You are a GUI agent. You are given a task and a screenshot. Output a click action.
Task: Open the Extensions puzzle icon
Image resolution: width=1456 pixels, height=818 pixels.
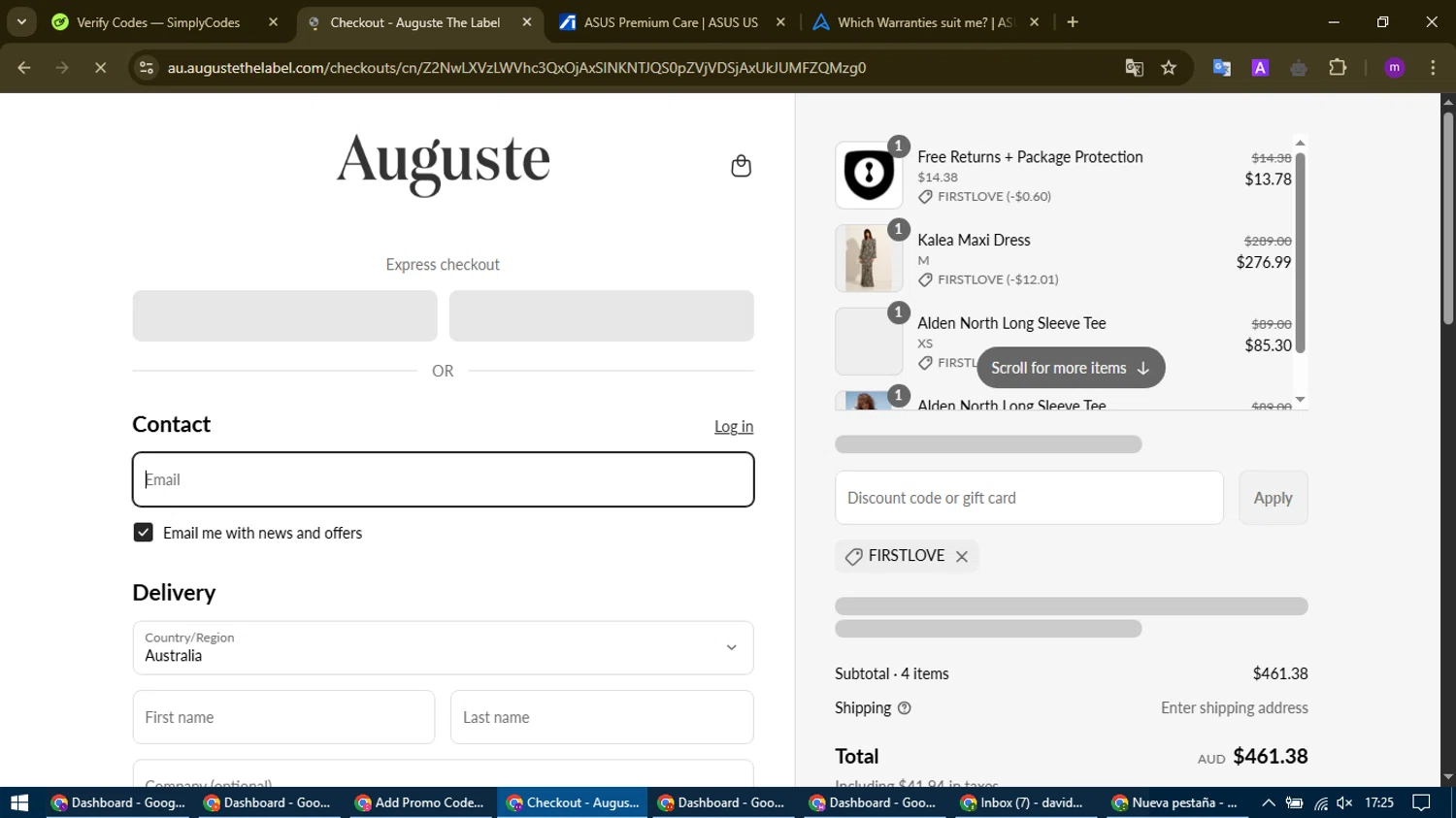[1338, 68]
